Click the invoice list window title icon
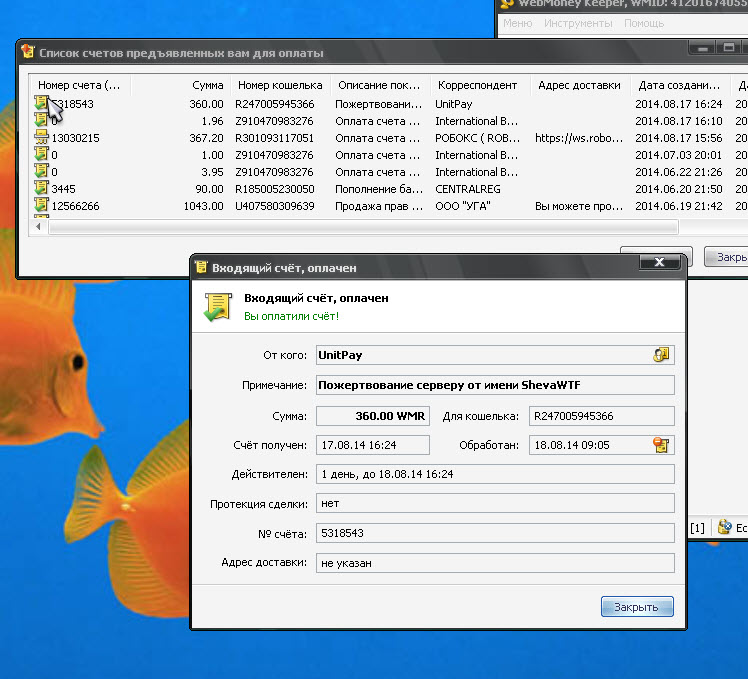Image resolution: width=748 pixels, height=679 pixels. (28, 52)
